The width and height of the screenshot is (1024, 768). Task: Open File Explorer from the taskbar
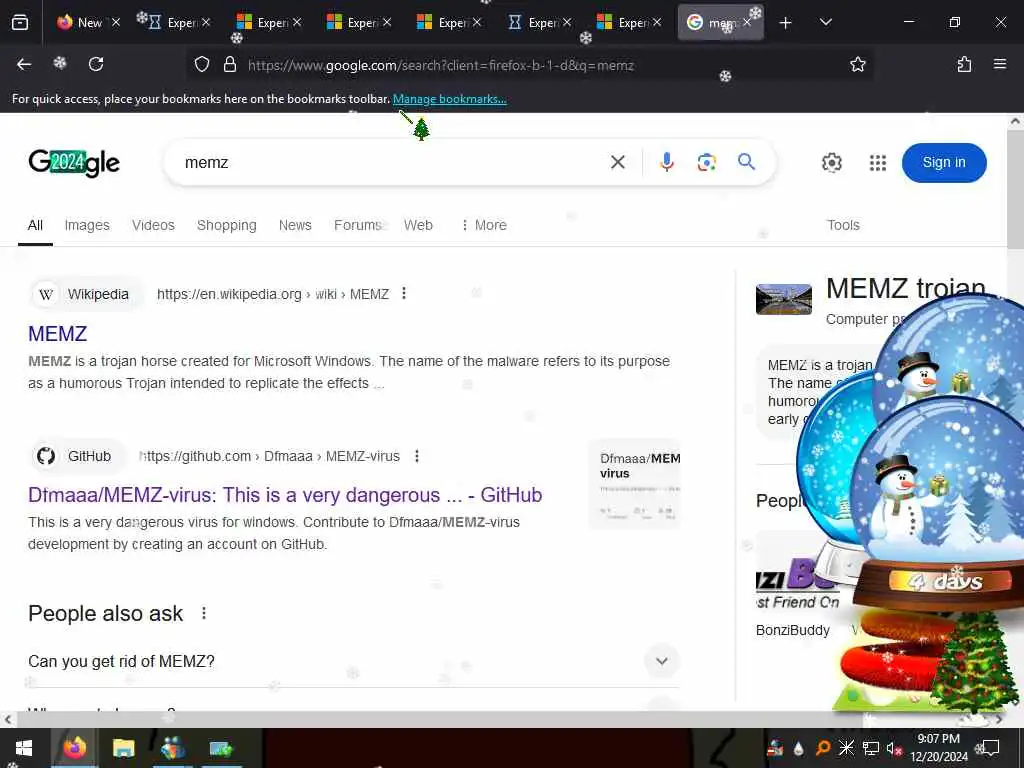(123, 748)
